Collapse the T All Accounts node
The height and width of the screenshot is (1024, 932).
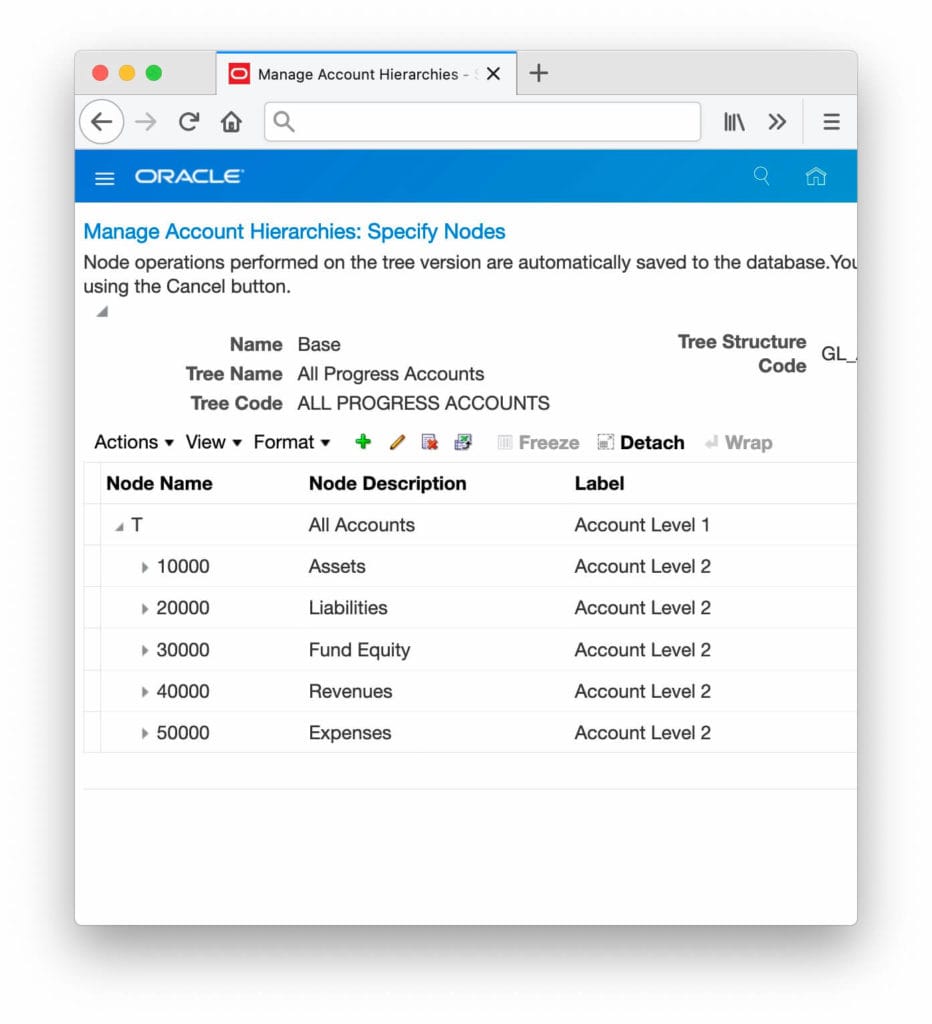[118, 524]
